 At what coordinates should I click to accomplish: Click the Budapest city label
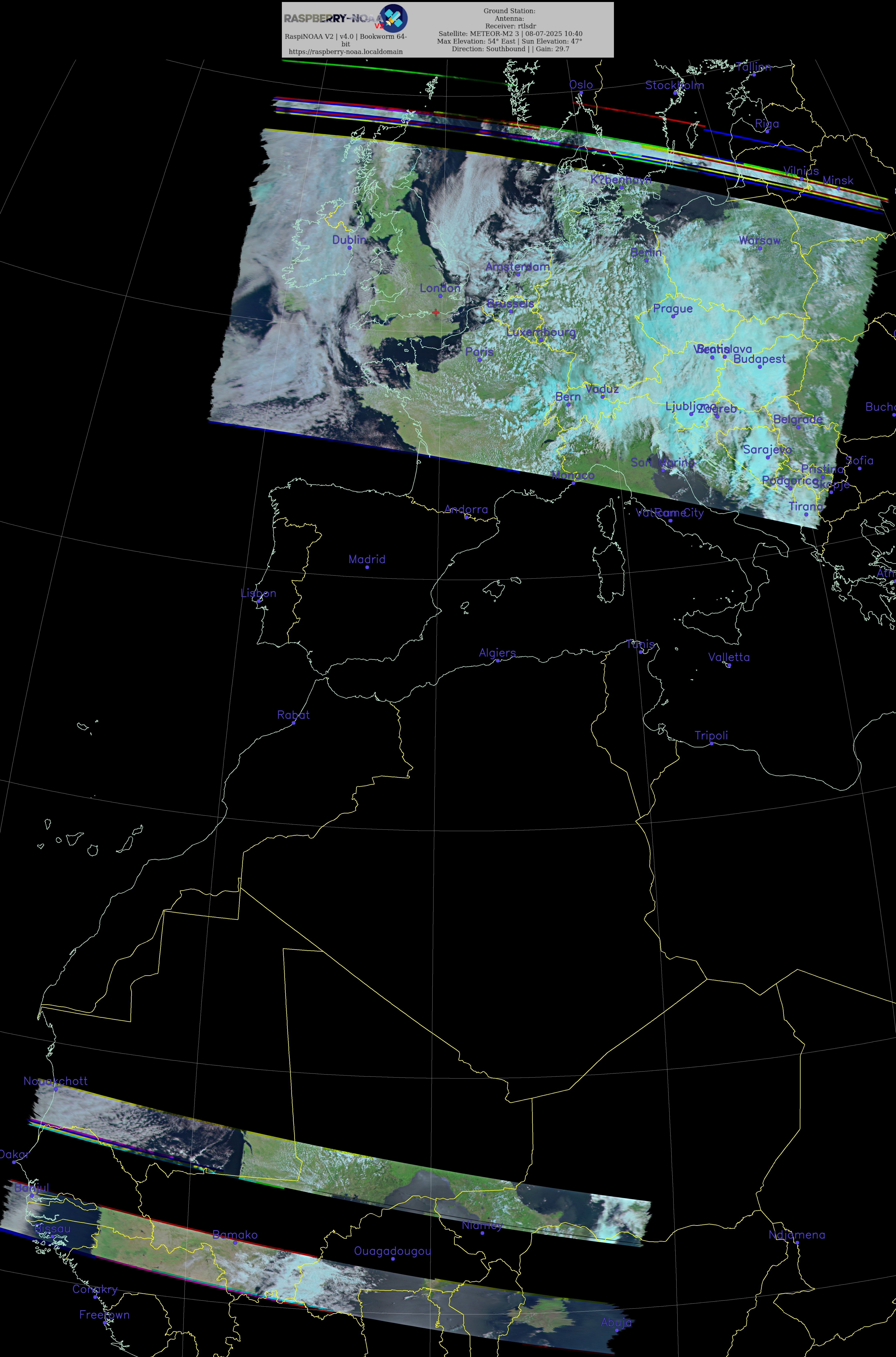pos(759,359)
